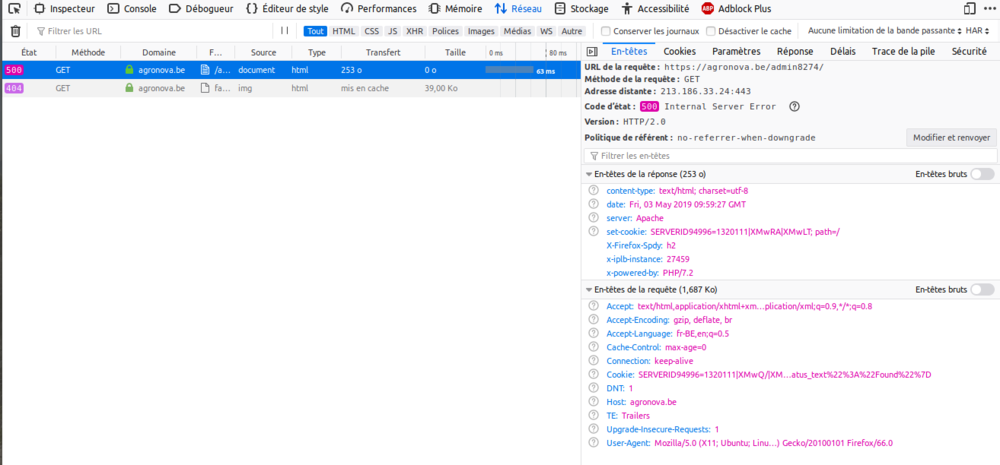The height and width of the screenshot is (465, 1000).
Task: Collapse the details pane with the toggle icon
Action: tap(592, 52)
